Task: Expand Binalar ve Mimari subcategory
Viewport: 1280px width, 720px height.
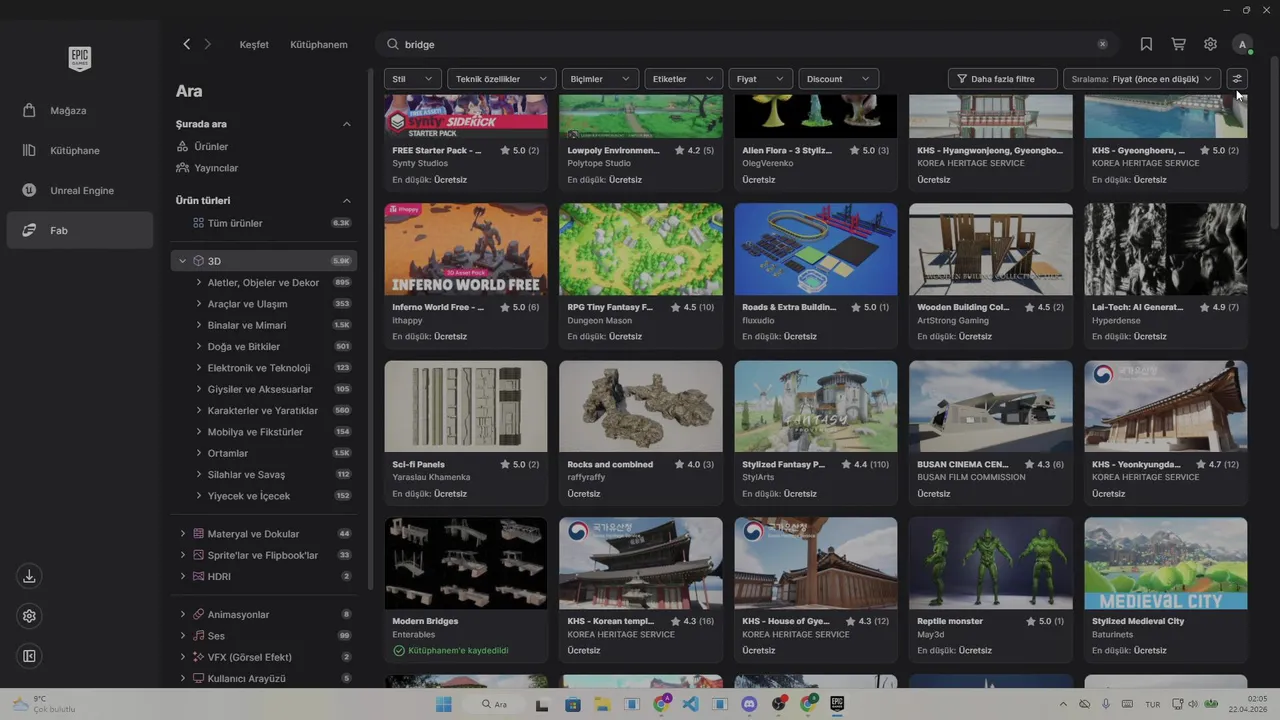Action: (198, 325)
